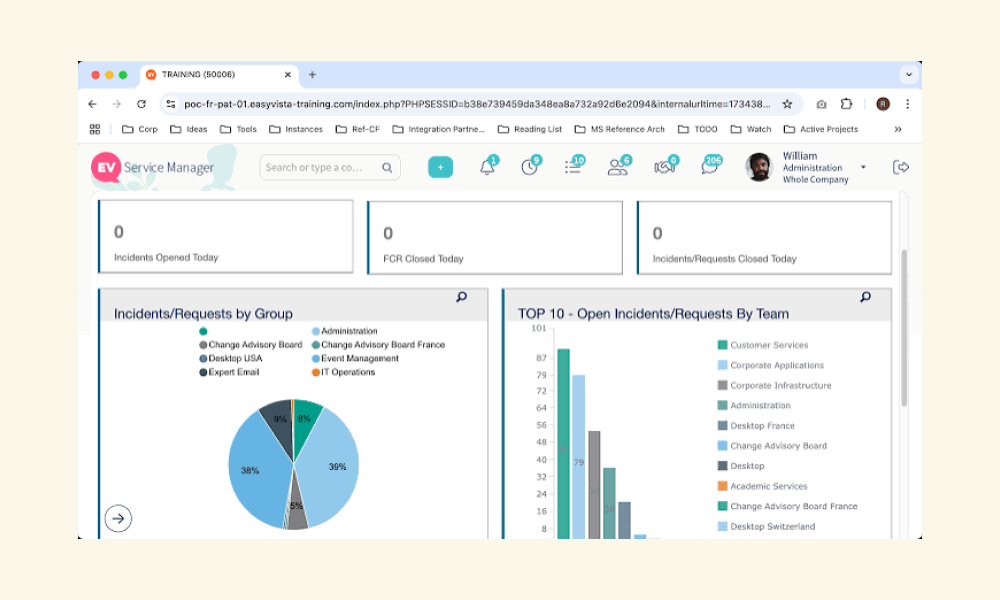This screenshot has height=600, width=1000.
Task: Open the Instances bookmark folder
Action: tap(296, 129)
